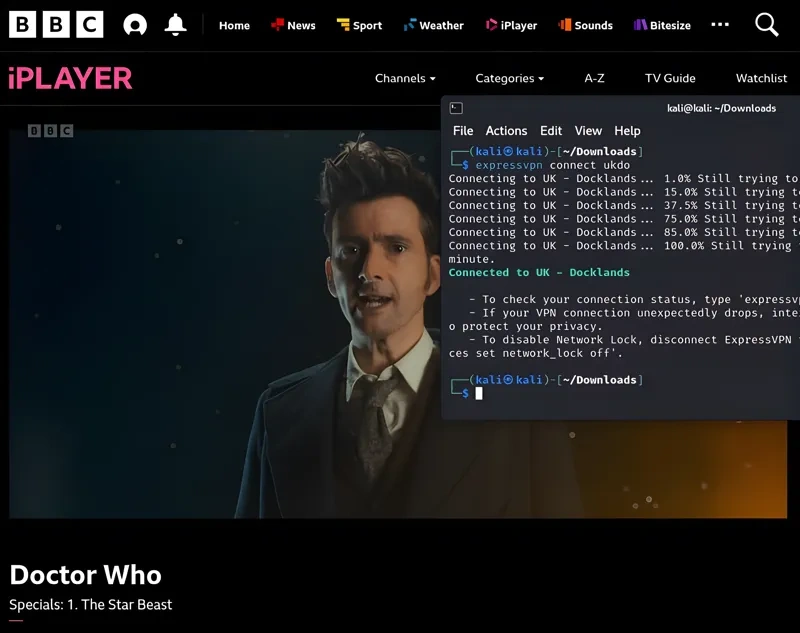Click the Weather icon in navigation
This screenshot has height=633, width=800.
coord(410,25)
